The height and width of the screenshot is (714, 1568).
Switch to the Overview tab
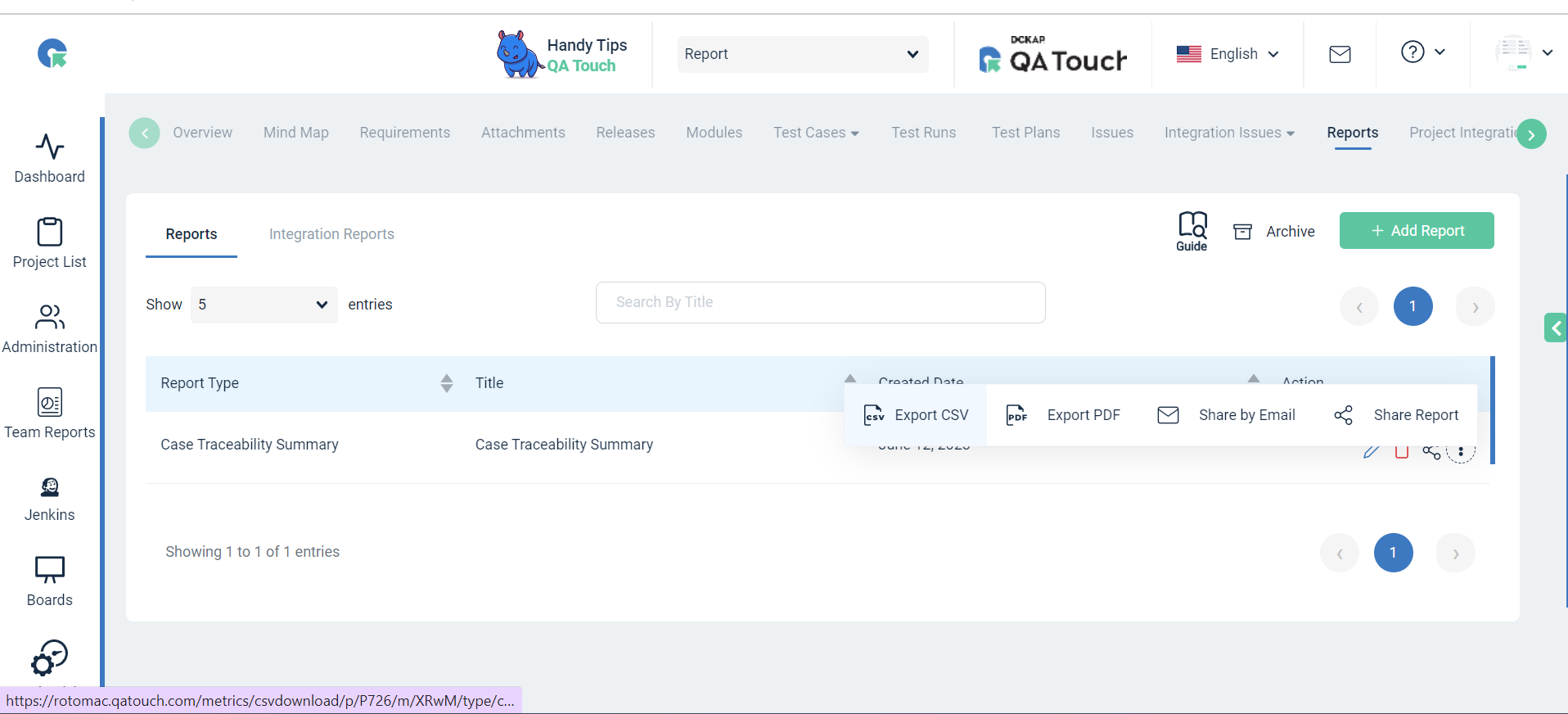(203, 133)
